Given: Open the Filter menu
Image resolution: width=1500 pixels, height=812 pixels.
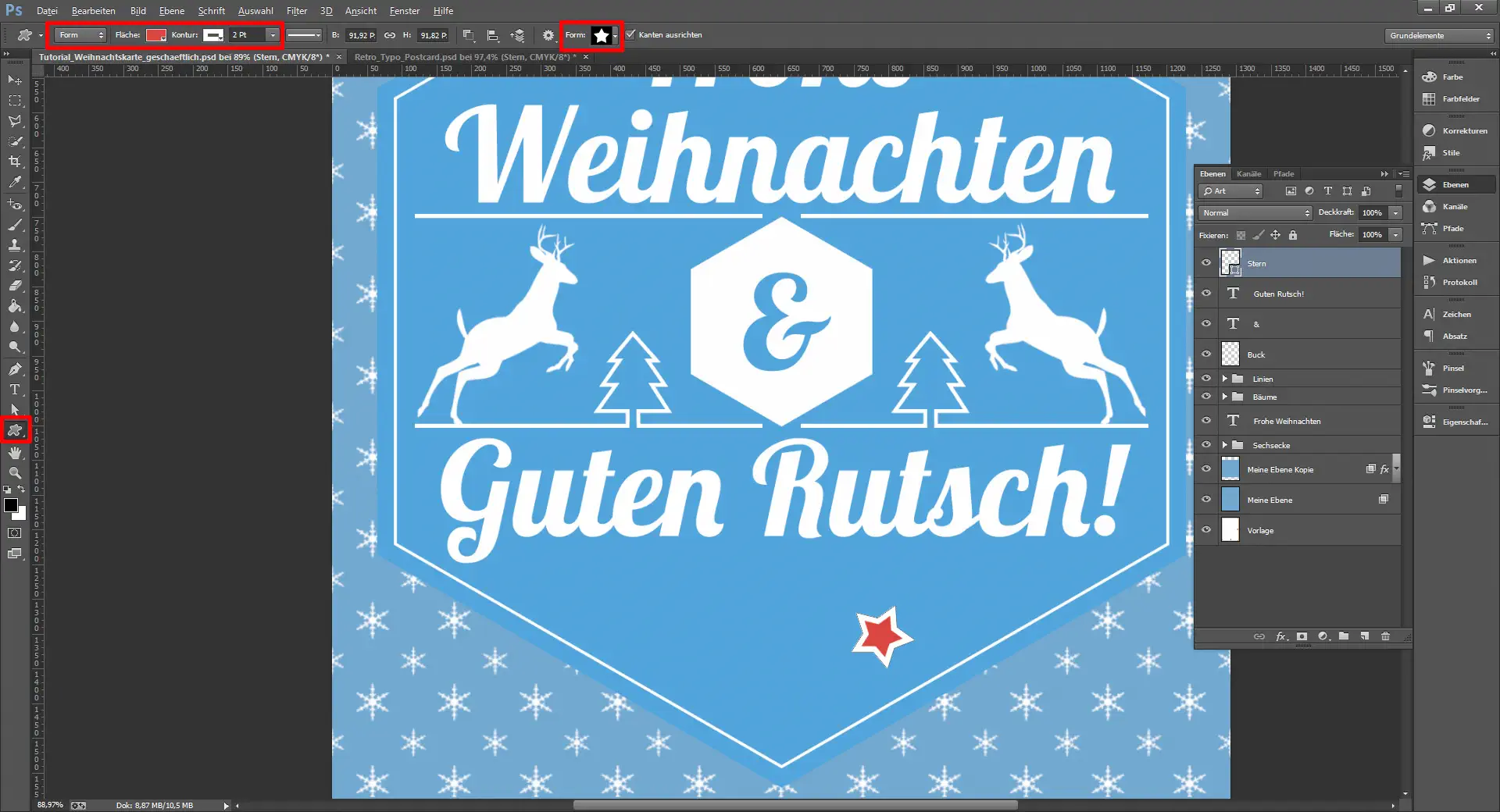Looking at the screenshot, I should (297, 10).
